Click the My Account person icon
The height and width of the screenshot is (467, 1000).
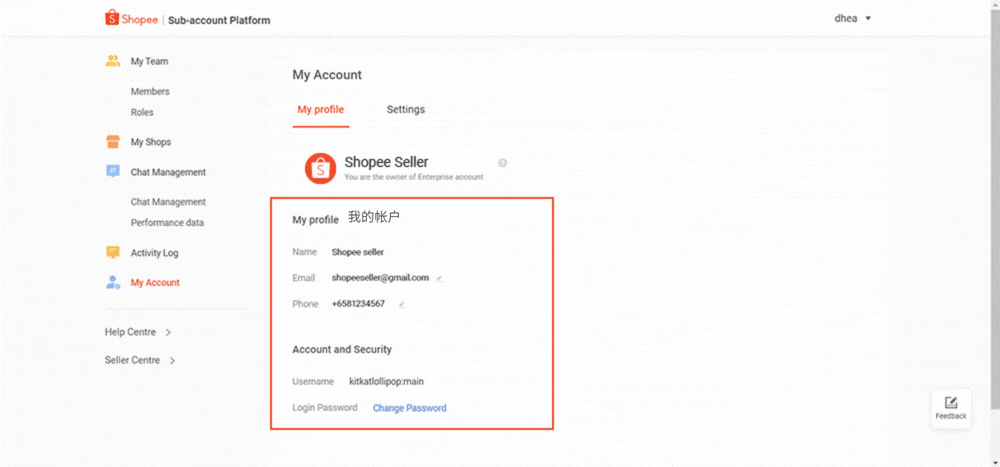click(x=113, y=282)
